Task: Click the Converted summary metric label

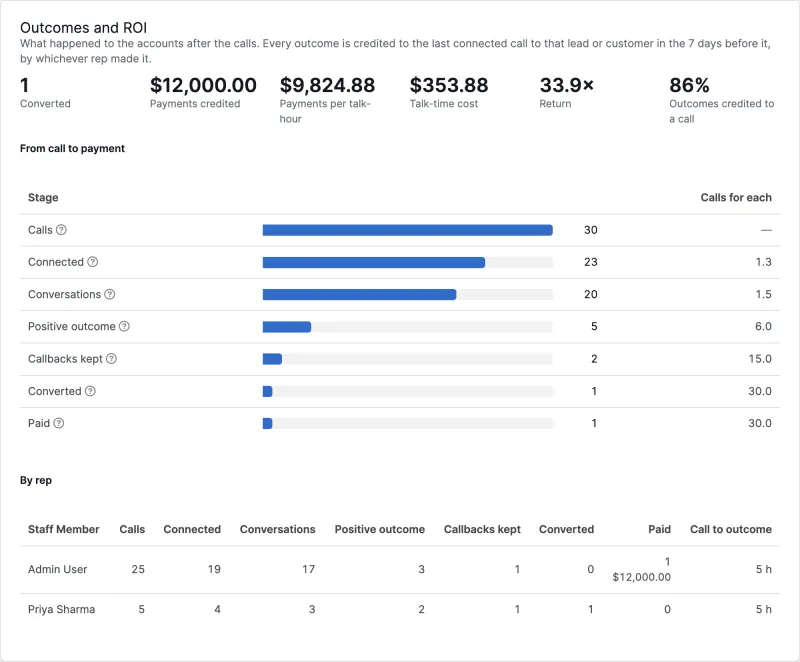Action: tap(45, 104)
